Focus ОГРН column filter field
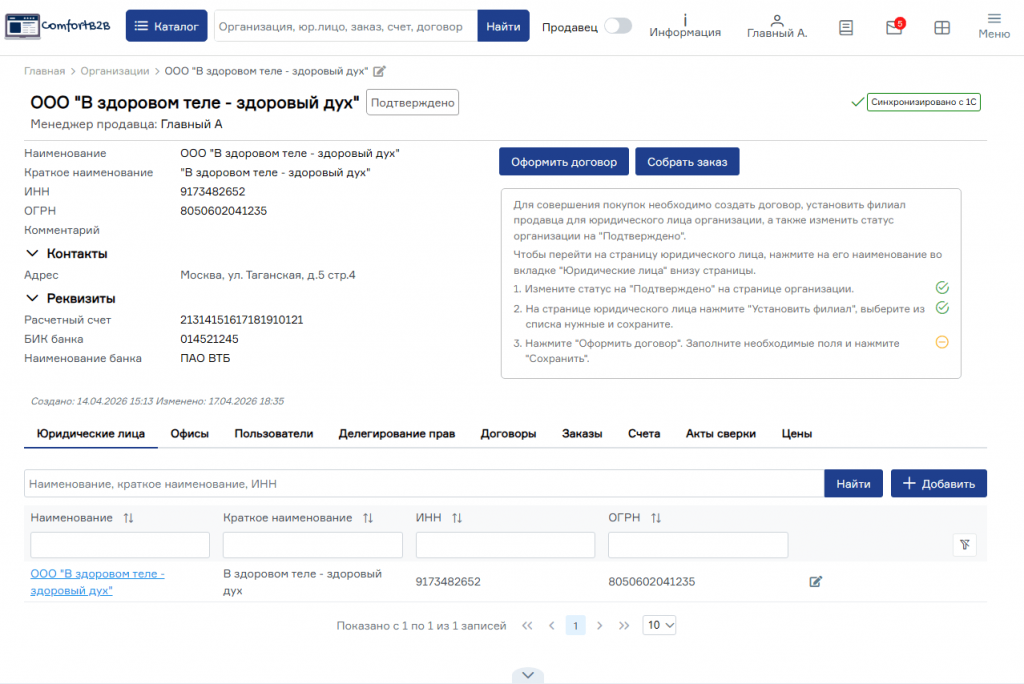The image size is (1024, 684). coord(697,545)
